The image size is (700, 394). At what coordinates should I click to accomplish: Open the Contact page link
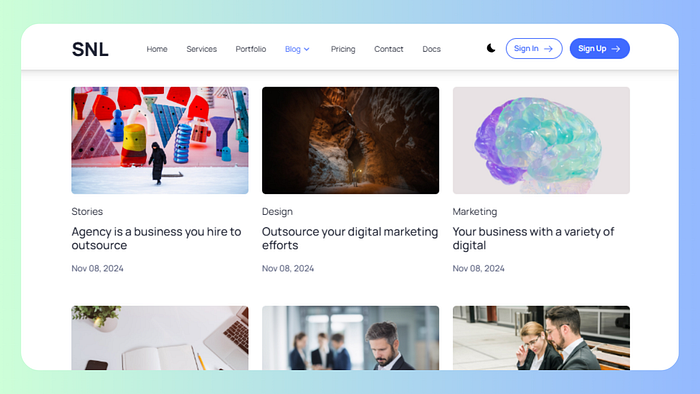[388, 49]
